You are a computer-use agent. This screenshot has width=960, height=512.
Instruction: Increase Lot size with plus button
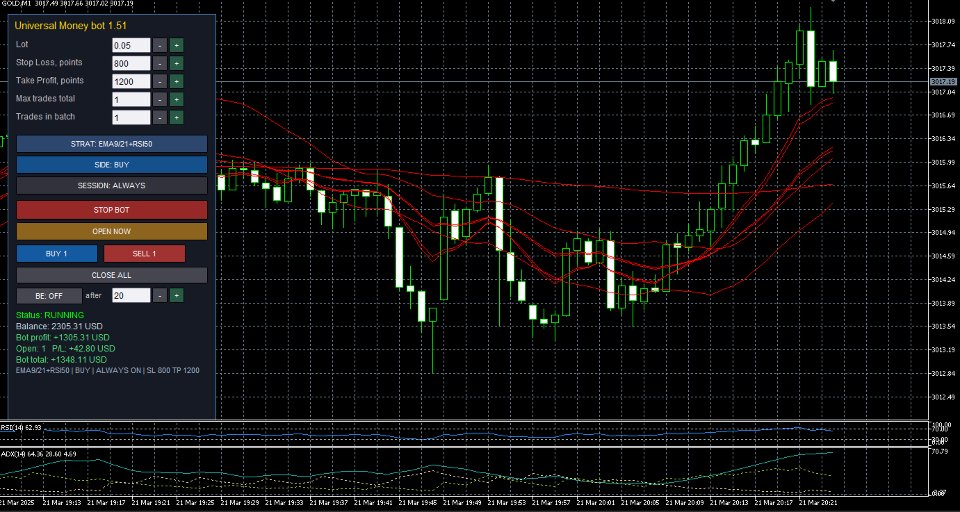tap(176, 45)
